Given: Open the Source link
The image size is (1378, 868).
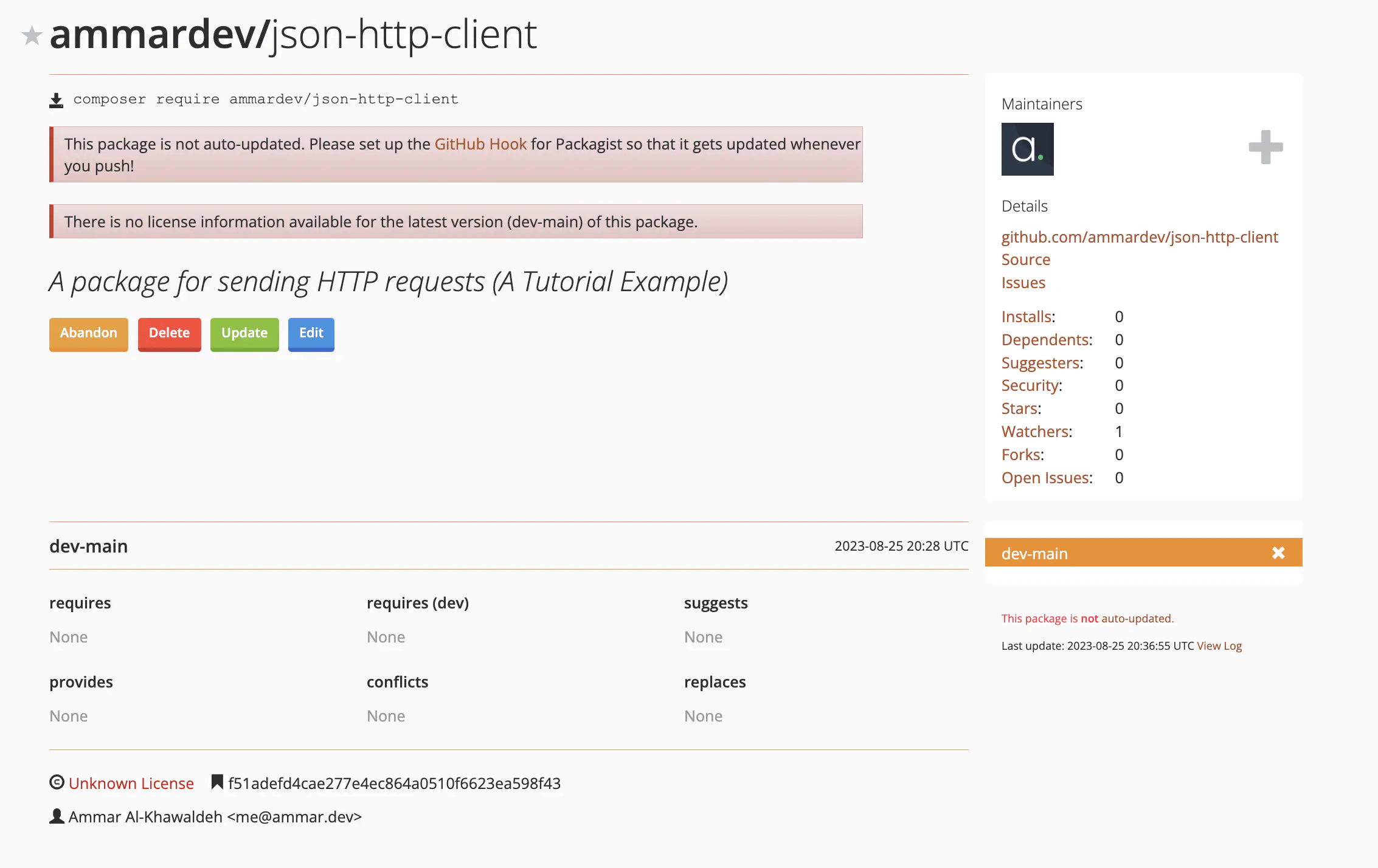Looking at the screenshot, I should coord(1025,260).
